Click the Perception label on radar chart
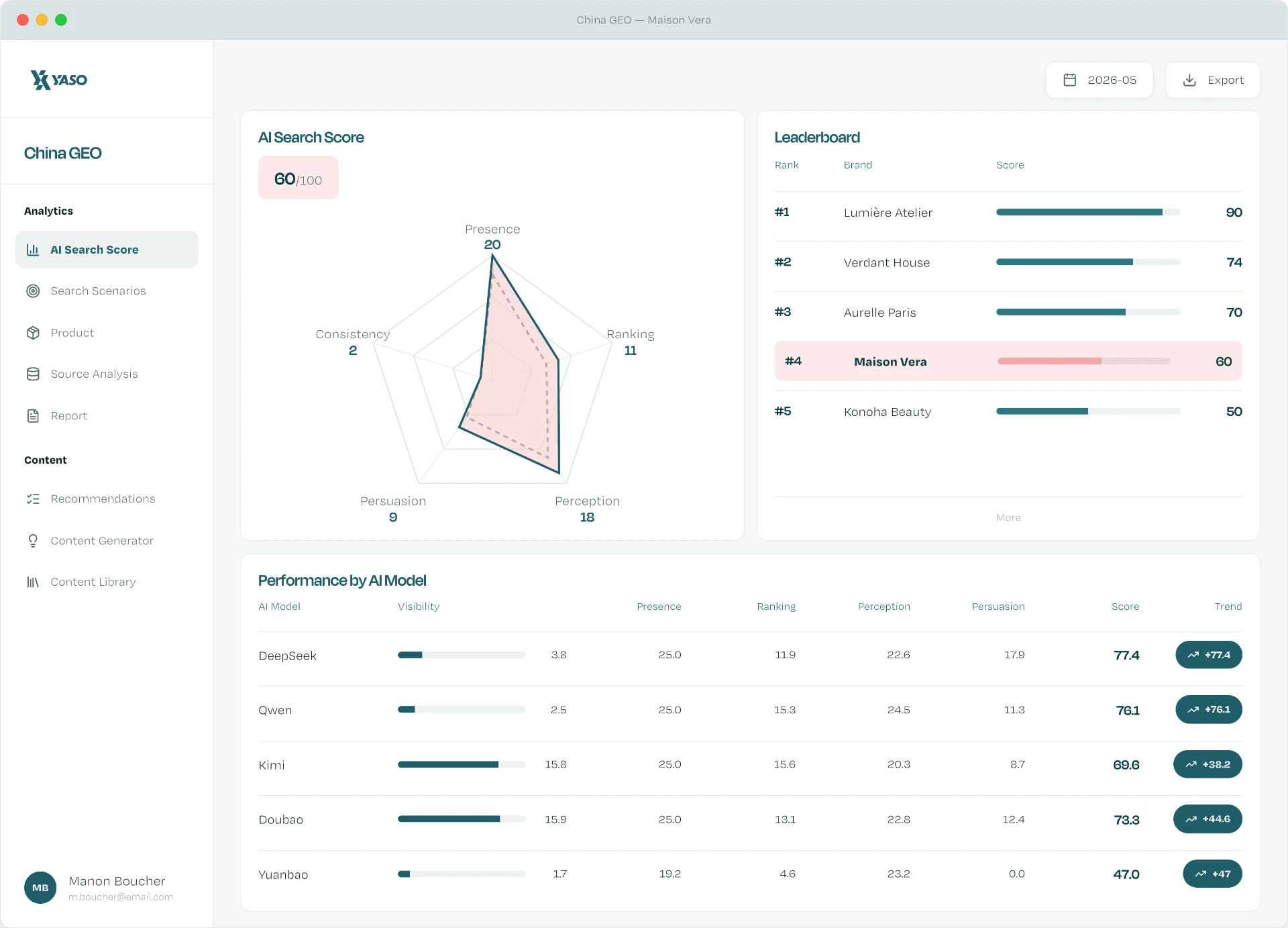Image resolution: width=1288 pixels, height=928 pixels. coord(588,501)
